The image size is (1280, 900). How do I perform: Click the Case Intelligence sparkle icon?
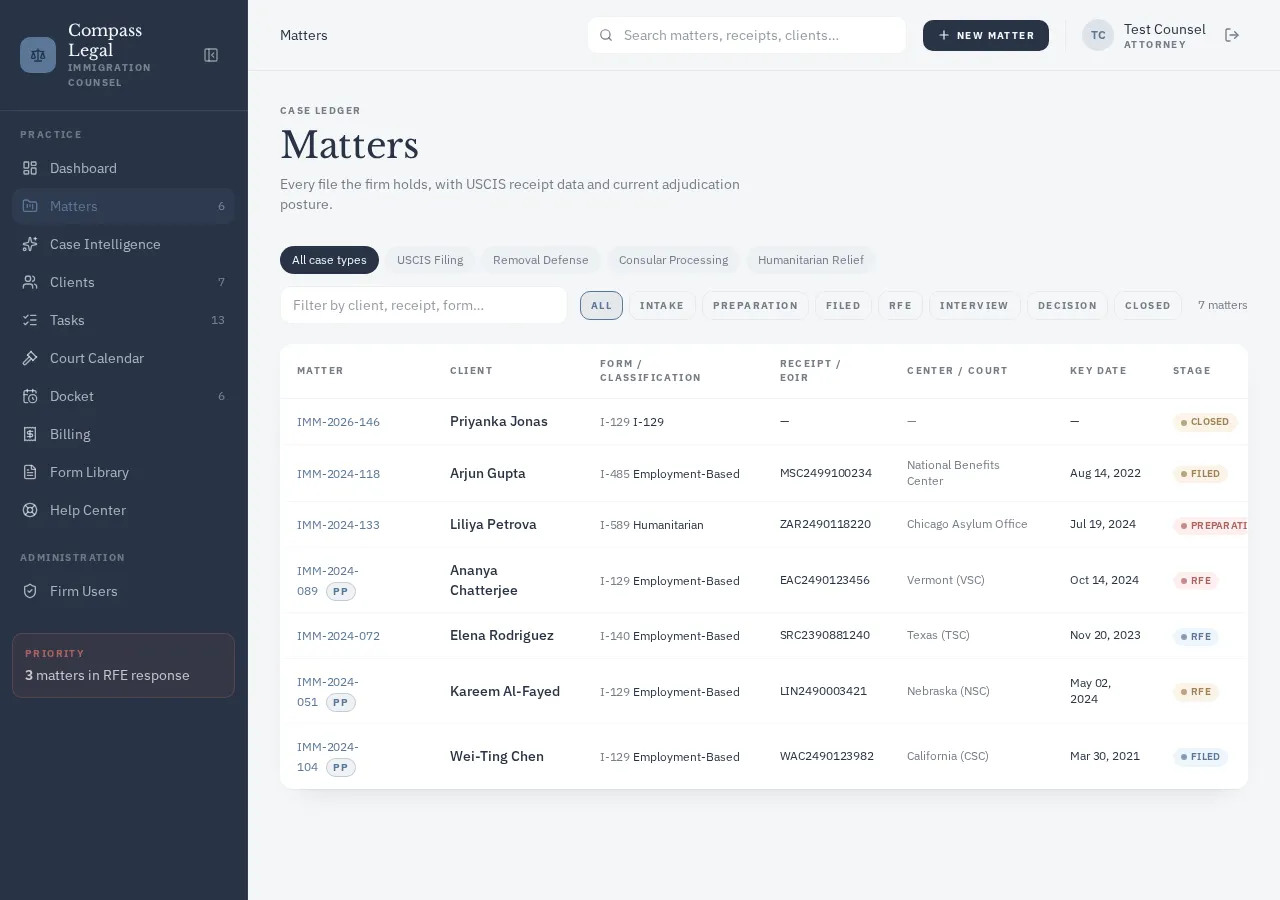[30, 244]
